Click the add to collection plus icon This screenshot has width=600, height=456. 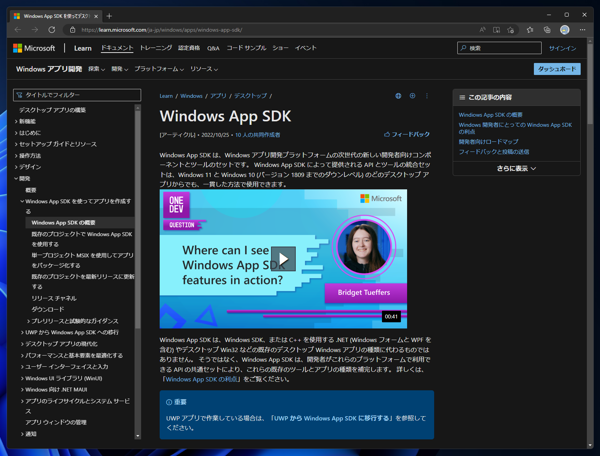(412, 96)
